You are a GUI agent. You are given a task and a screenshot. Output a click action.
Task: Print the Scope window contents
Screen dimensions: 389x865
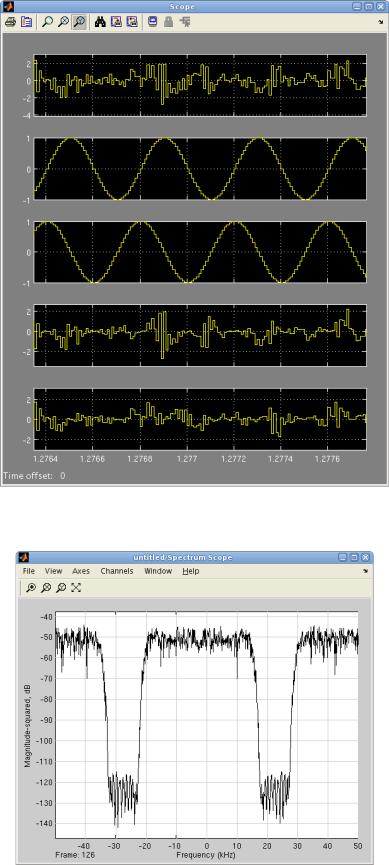[x=10, y=22]
